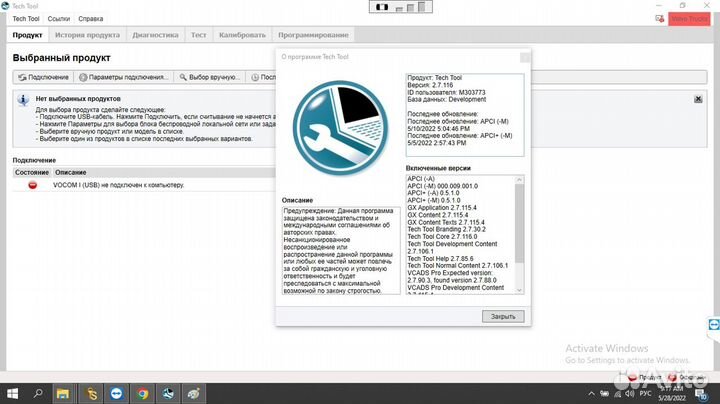Screen dimensions: 720x404
Task: Switch to the Калибровать tab
Action: (242, 35)
